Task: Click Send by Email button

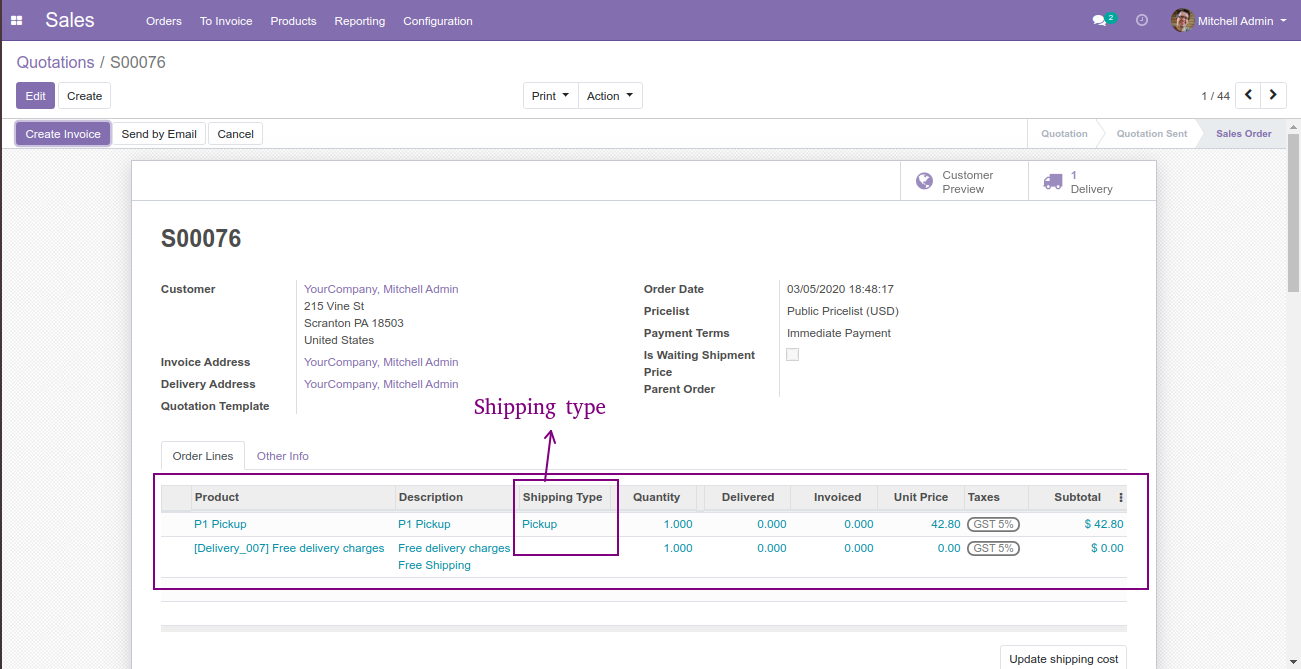Action: (159, 134)
